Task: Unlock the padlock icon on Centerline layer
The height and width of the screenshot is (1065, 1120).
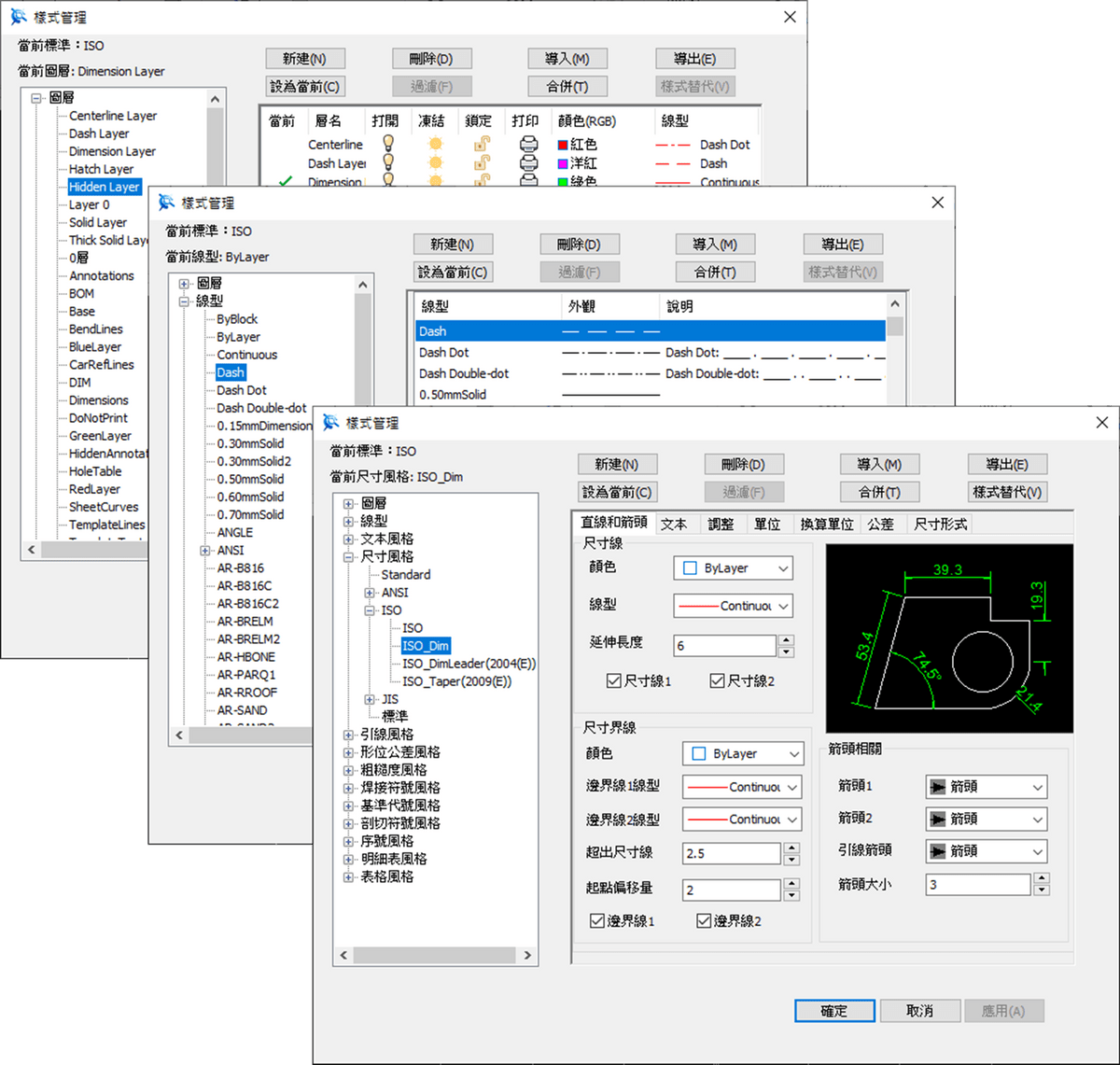Action: (x=480, y=146)
